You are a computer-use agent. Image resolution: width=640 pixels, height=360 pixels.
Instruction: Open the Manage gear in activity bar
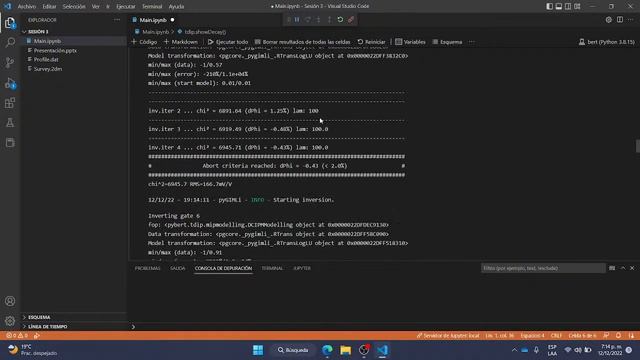(10, 321)
